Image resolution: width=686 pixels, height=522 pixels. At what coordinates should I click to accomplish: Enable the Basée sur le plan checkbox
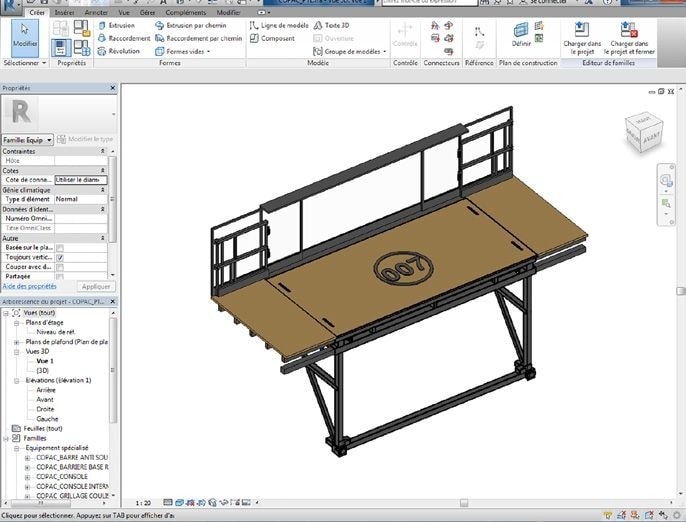point(60,248)
